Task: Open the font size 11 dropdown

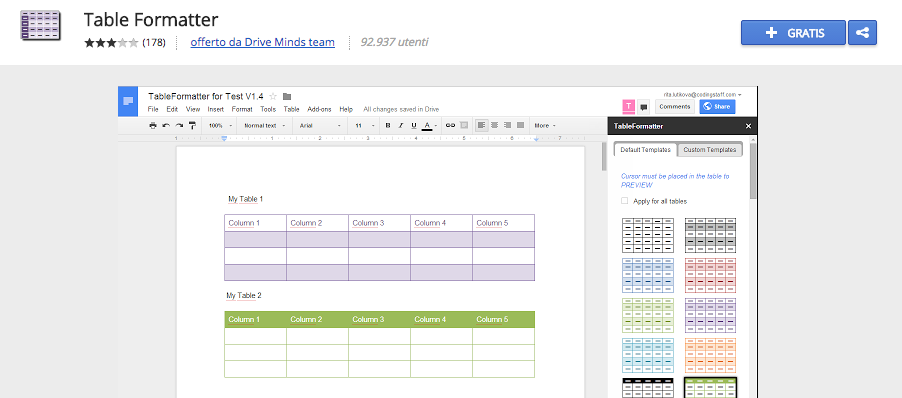Action: pos(364,125)
